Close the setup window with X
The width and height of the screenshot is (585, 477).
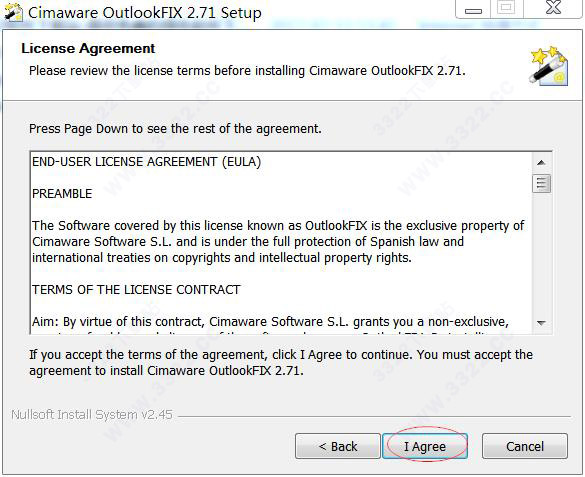tap(554, 8)
